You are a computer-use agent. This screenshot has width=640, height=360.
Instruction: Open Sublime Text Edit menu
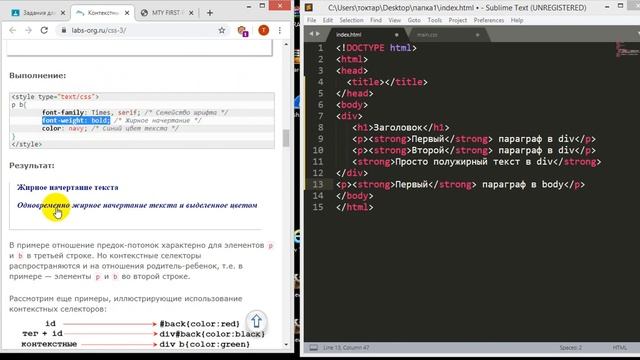tap(328, 20)
